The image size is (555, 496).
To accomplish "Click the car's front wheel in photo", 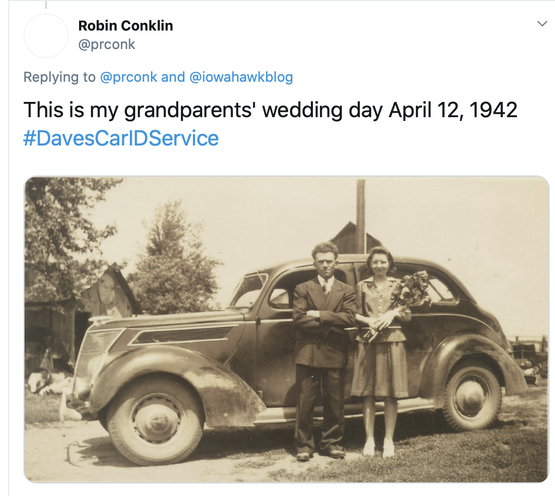I will click(156, 420).
